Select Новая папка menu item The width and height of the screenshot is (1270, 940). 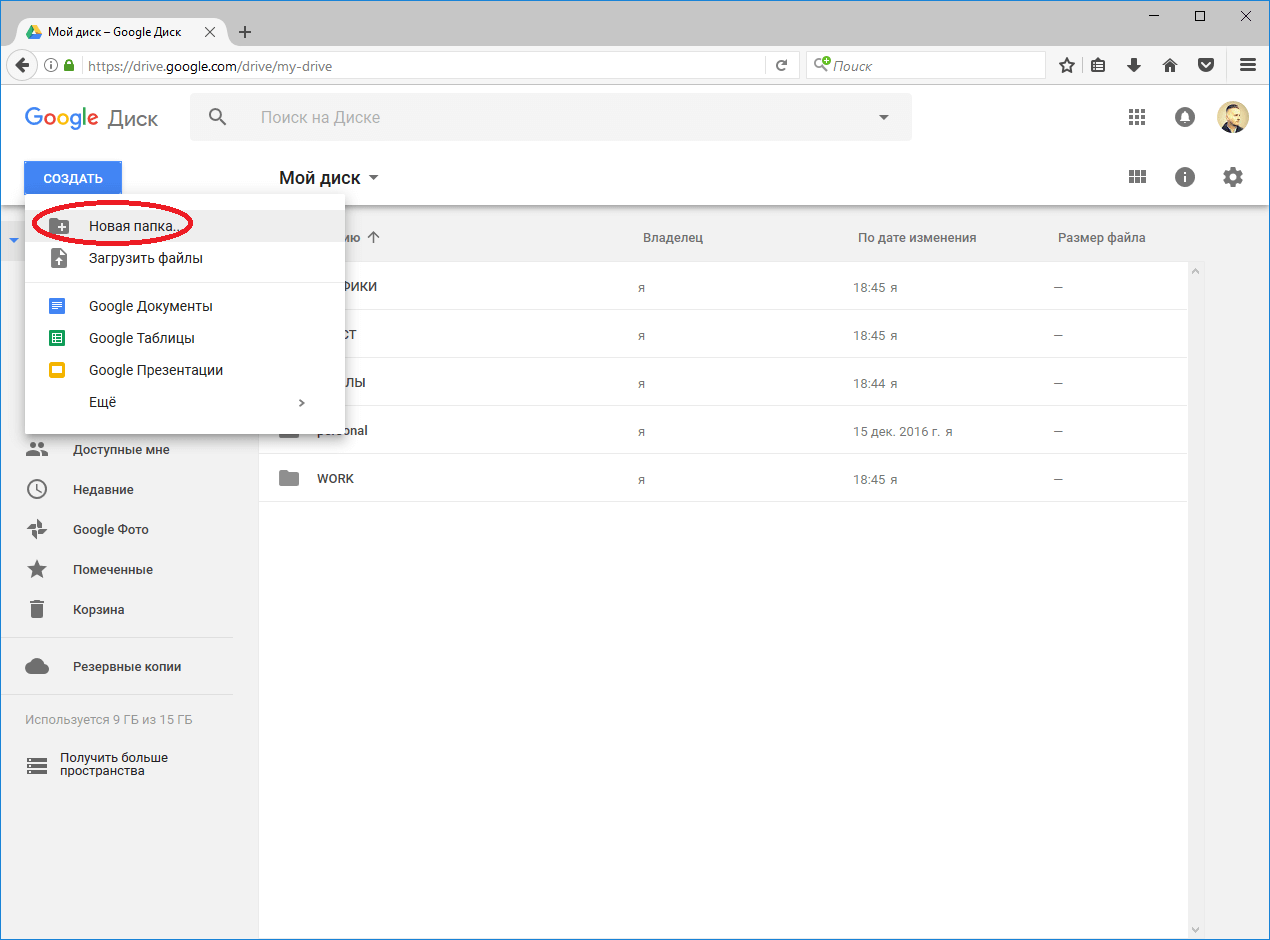point(133,226)
